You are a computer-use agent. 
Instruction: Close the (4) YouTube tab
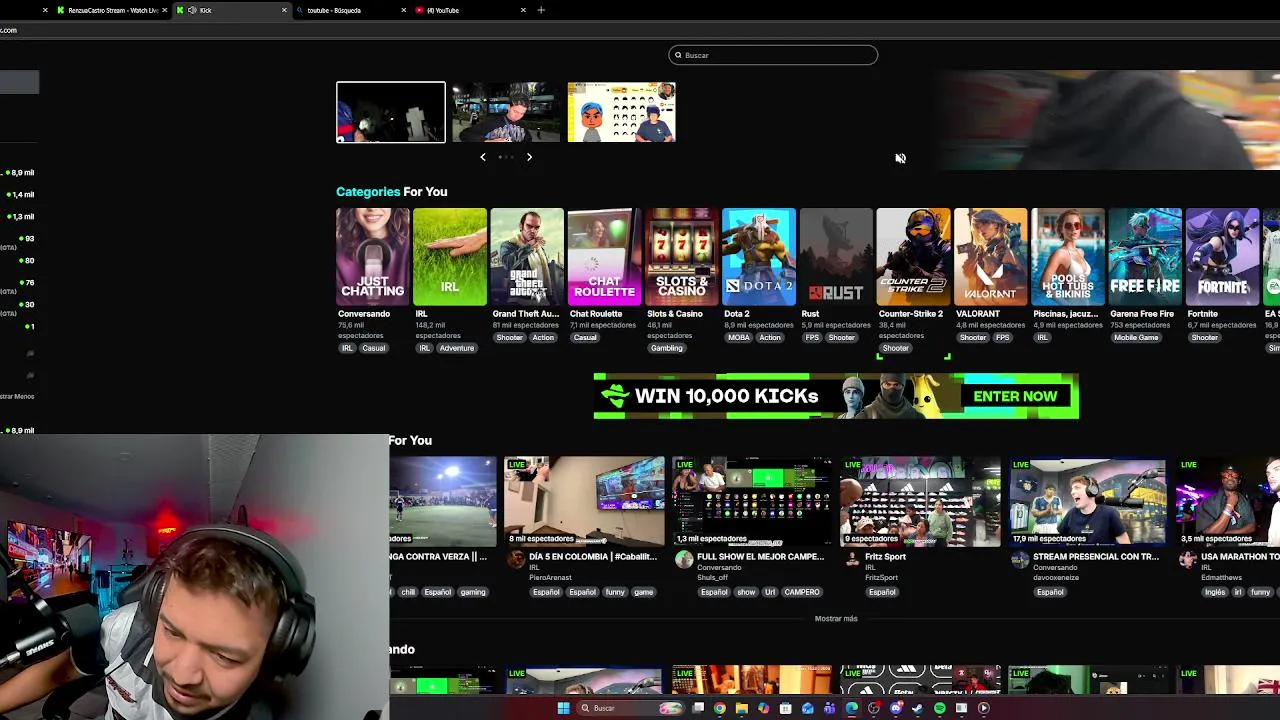click(523, 10)
